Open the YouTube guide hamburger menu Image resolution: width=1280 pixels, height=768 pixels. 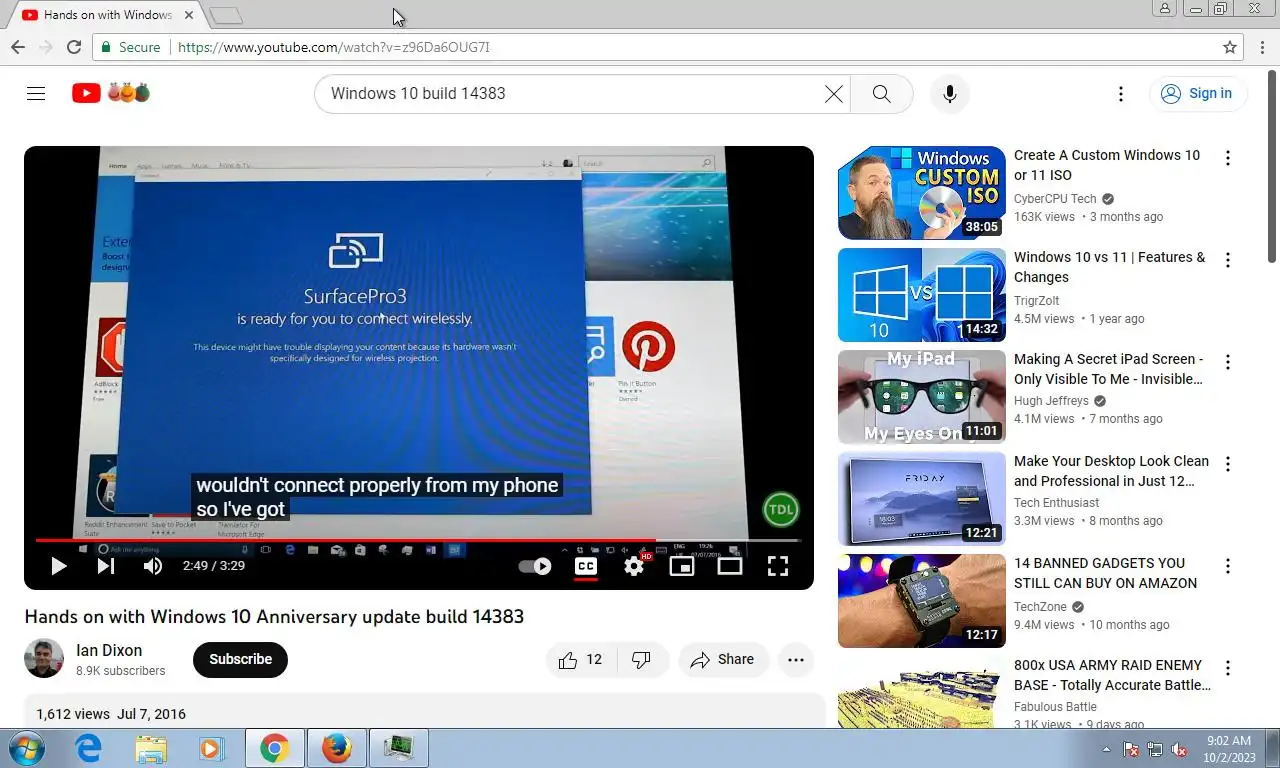pos(36,93)
